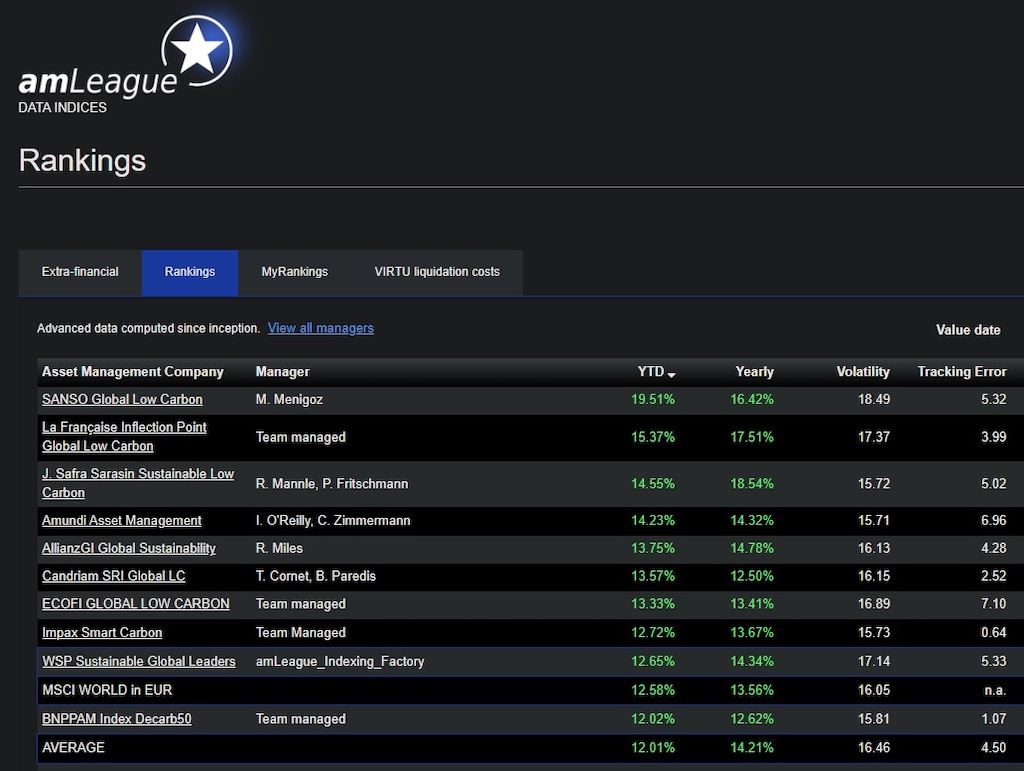Open SANSO Global Low Carbon link
The image size is (1024, 771).
pyautogui.click(x=122, y=400)
